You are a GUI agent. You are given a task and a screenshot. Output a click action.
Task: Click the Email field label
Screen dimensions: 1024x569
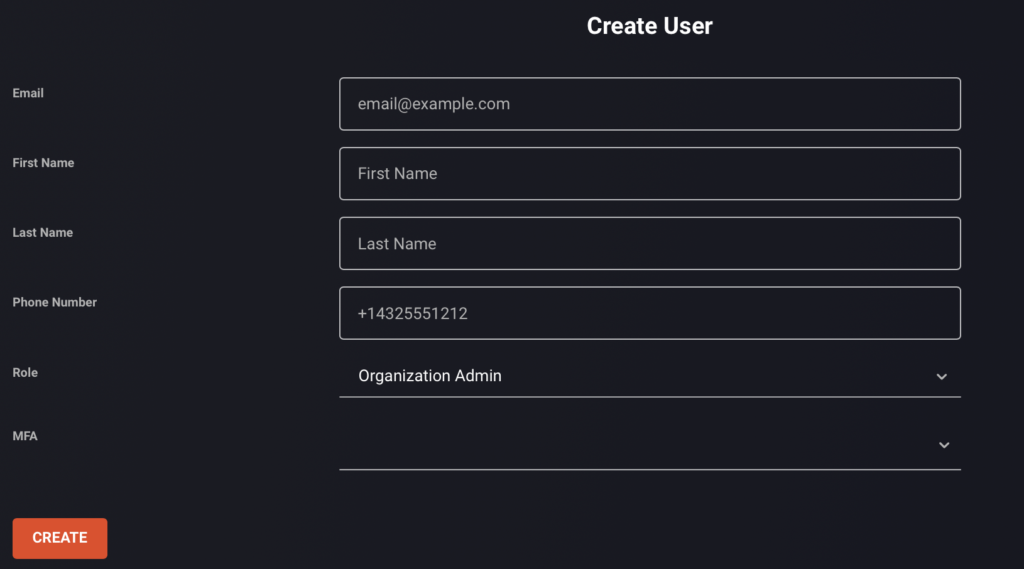tap(28, 93)
